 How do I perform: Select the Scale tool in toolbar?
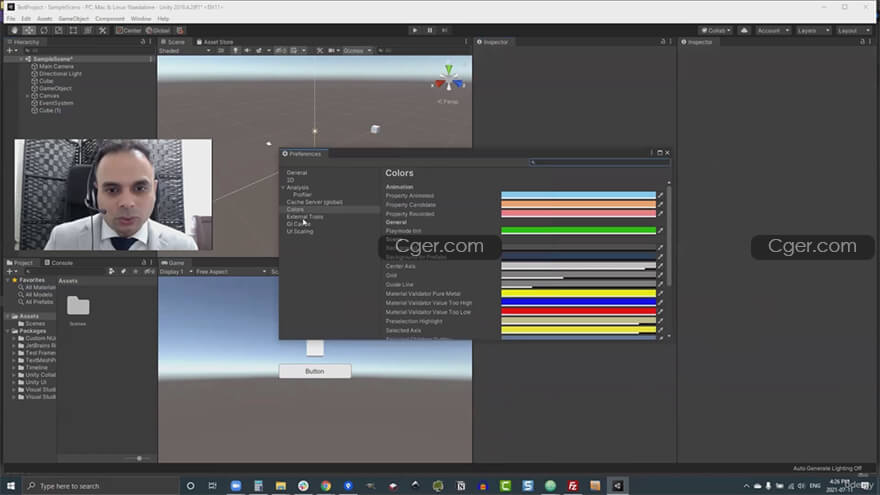(58, 30)
